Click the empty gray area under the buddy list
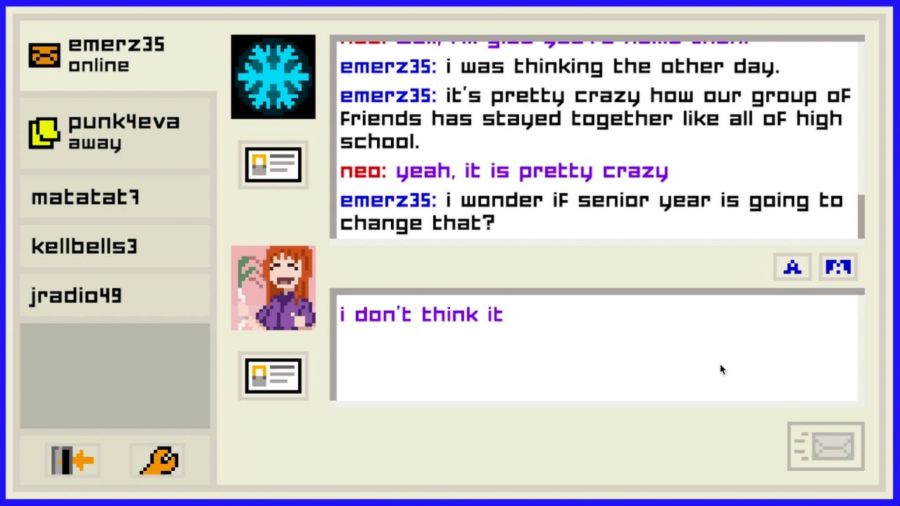 coord(115,376)
